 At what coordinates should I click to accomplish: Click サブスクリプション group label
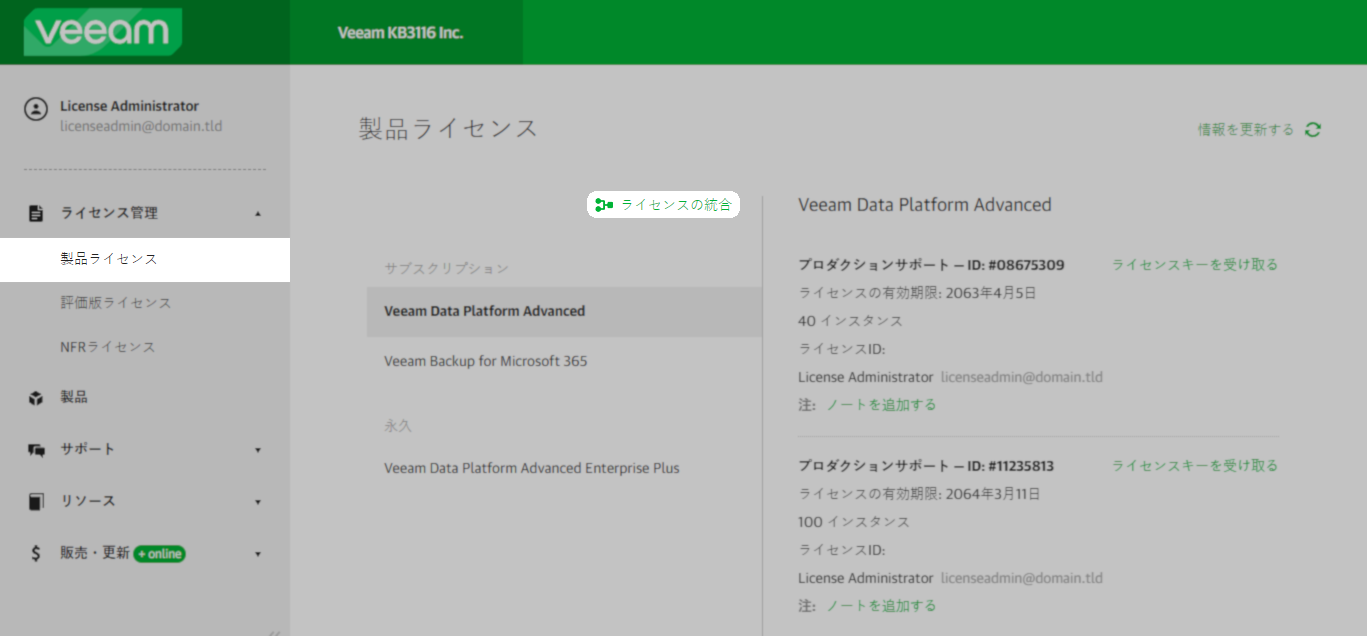[x=447, y=269]
